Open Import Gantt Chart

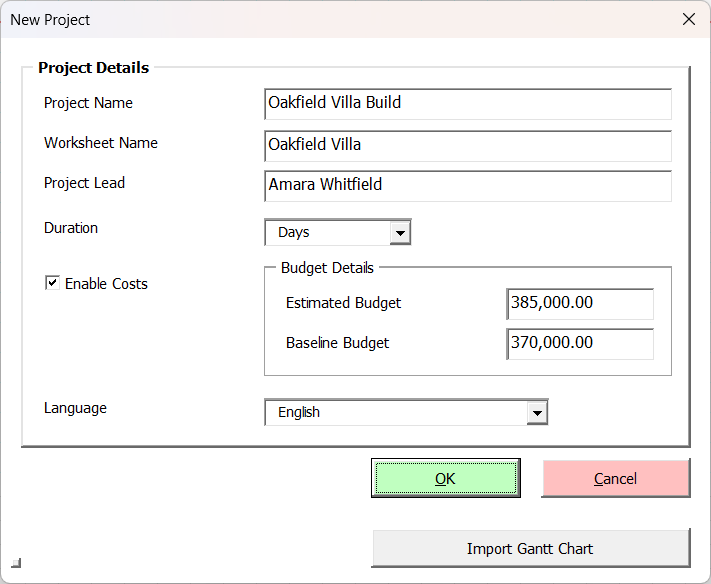[x=531, y=548]
